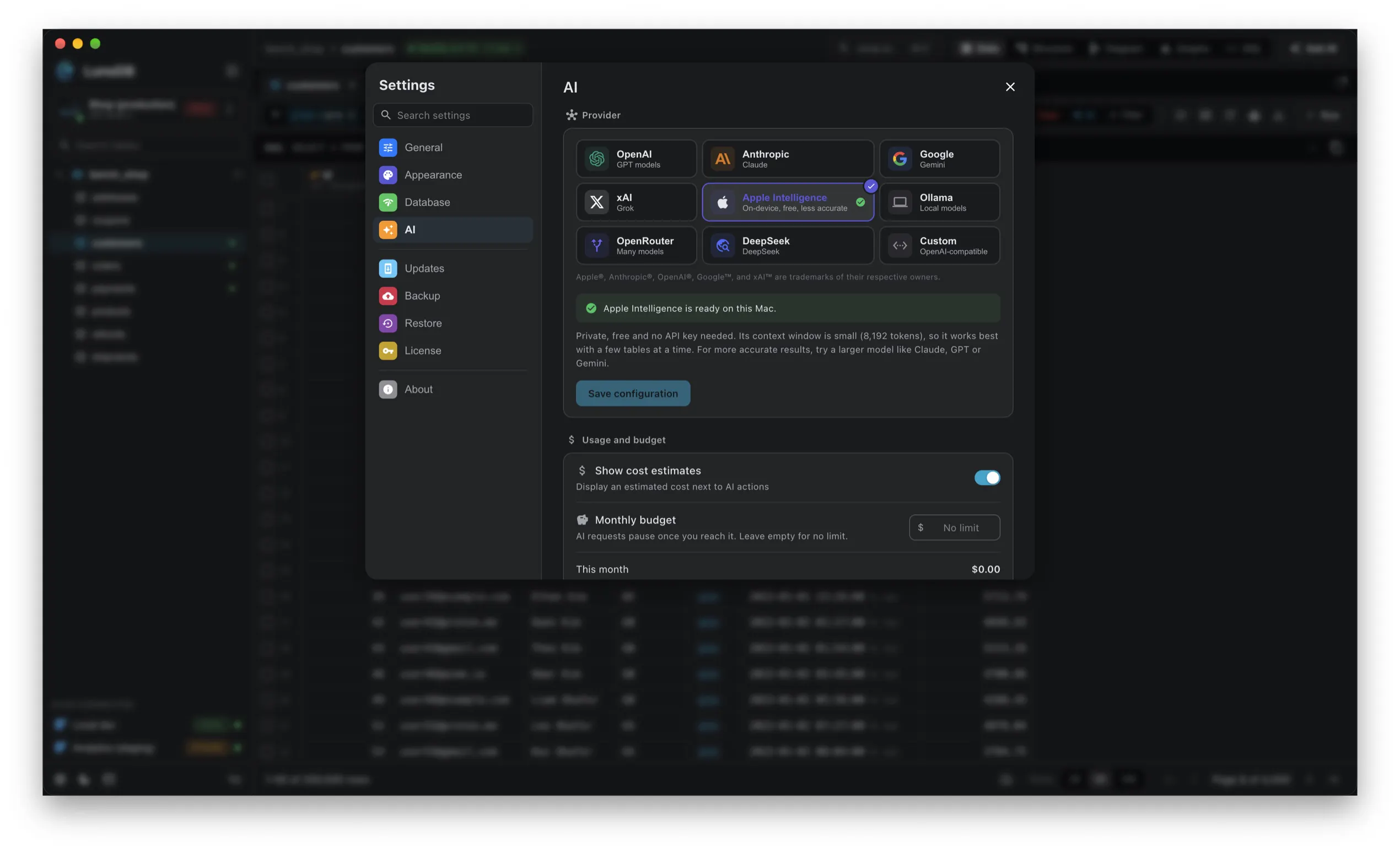Choose Ollama local models provider
Image resolution: width=1400 pixels, height=852 pixels.
coord(939,202)
